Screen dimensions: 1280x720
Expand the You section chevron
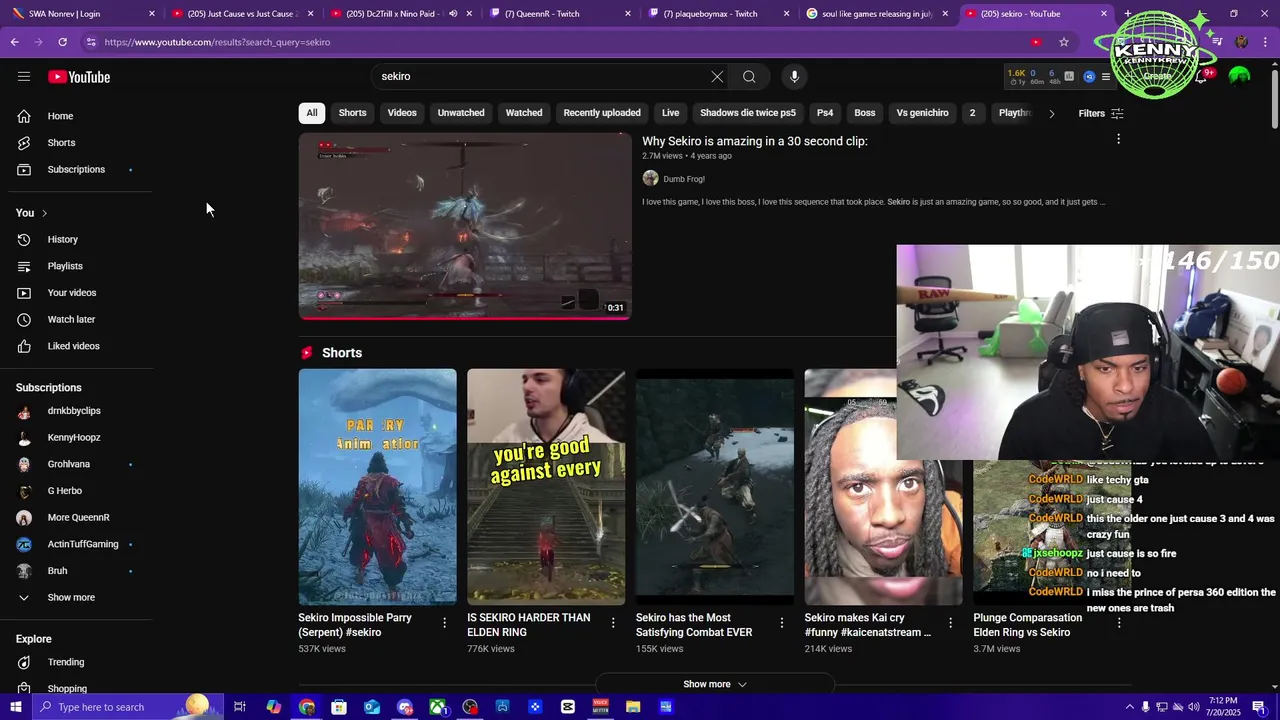[x=44, y=213]
